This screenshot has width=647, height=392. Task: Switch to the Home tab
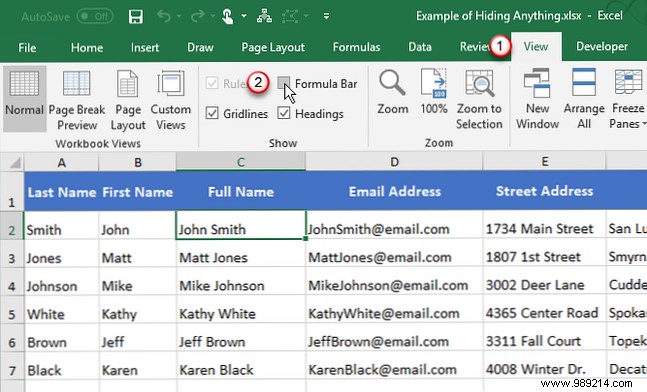tap(87, 47)
